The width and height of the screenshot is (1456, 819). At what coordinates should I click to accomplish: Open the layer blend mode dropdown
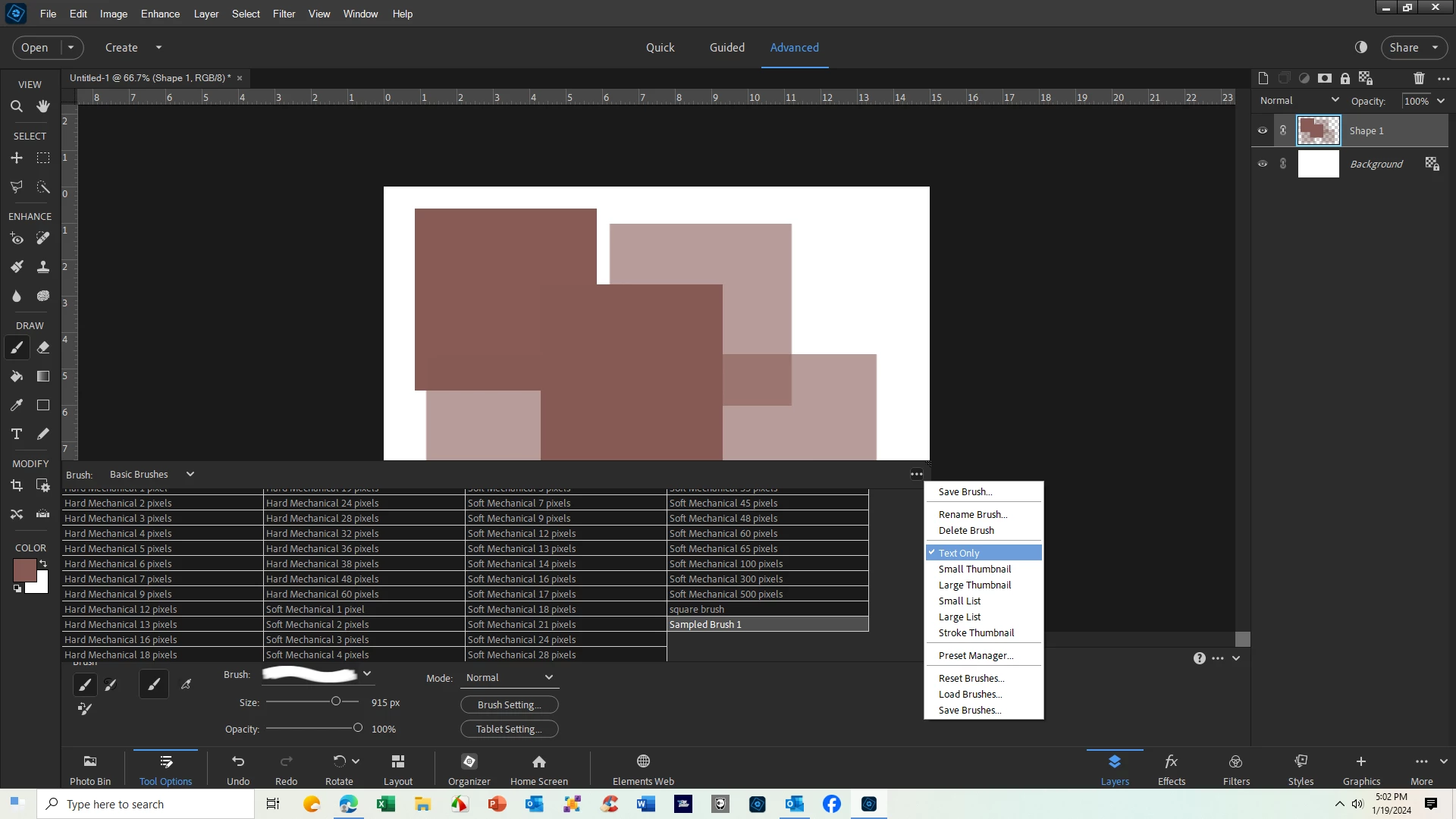point(1299,101)
